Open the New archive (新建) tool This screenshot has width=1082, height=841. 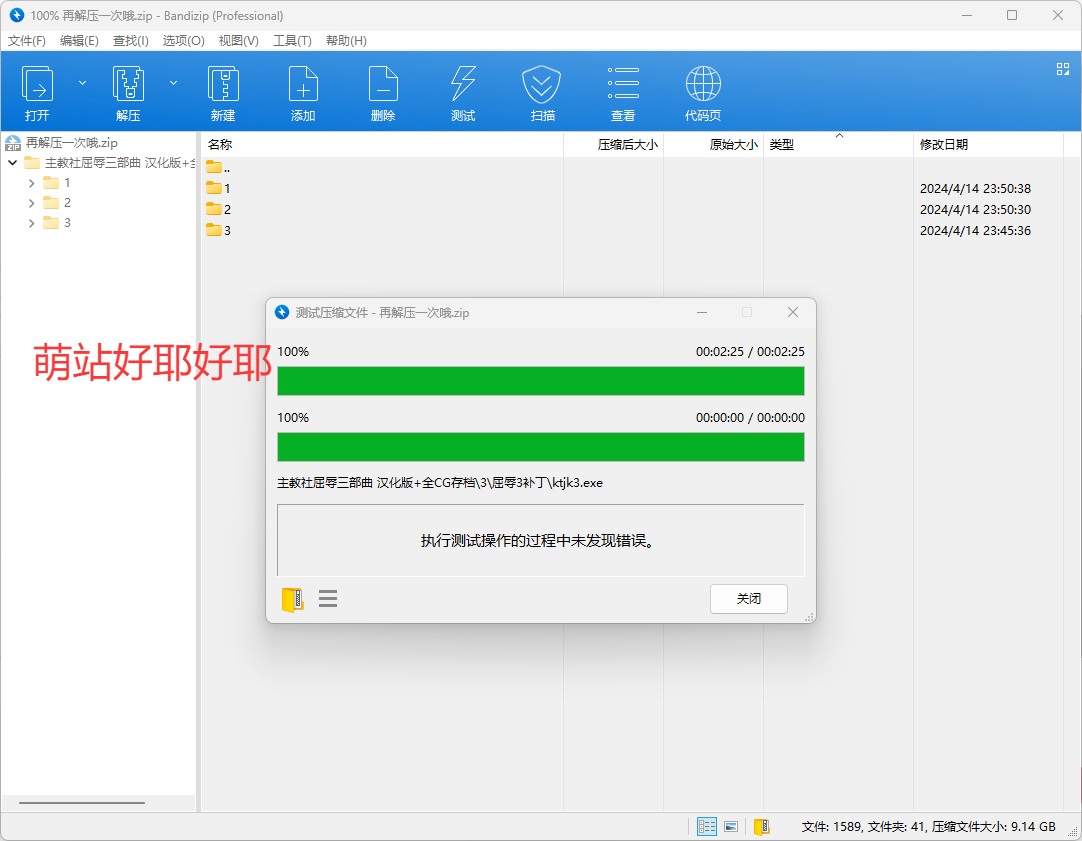pos(222,91)
